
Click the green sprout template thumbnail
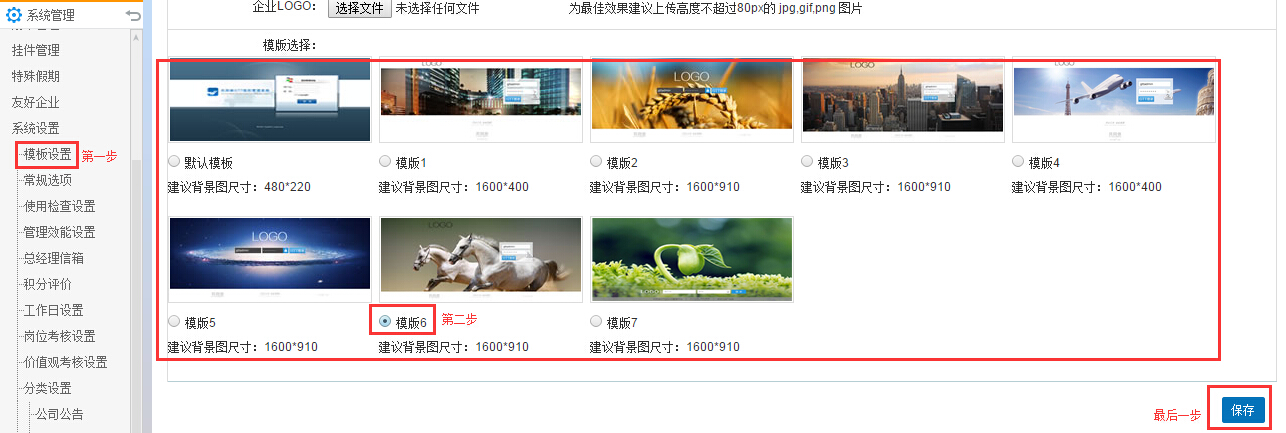[x=692, y=260]
